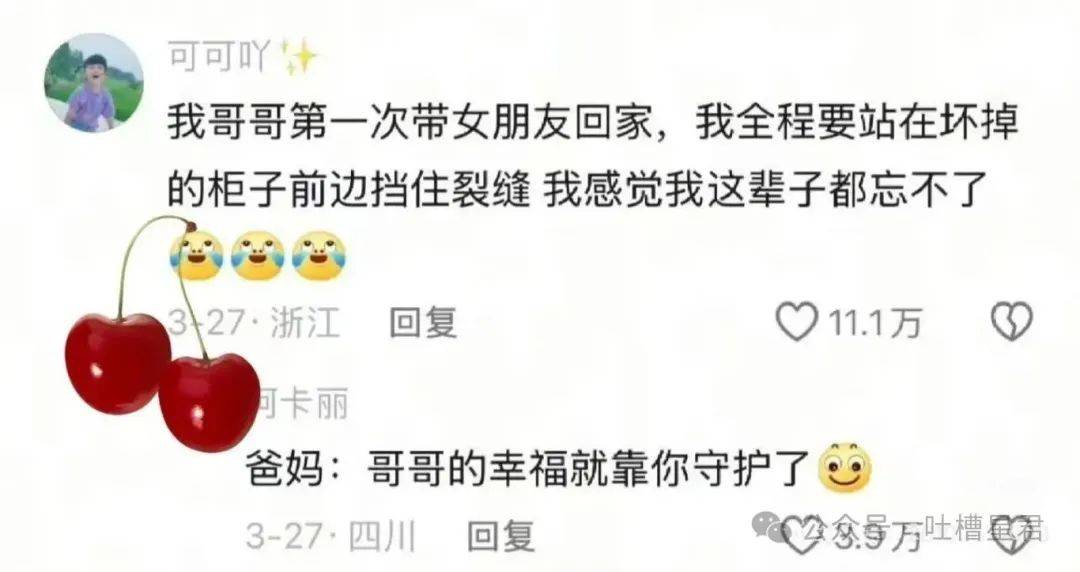
Task: Click the third crying-laughing emoji
Action: click(318, 256)
